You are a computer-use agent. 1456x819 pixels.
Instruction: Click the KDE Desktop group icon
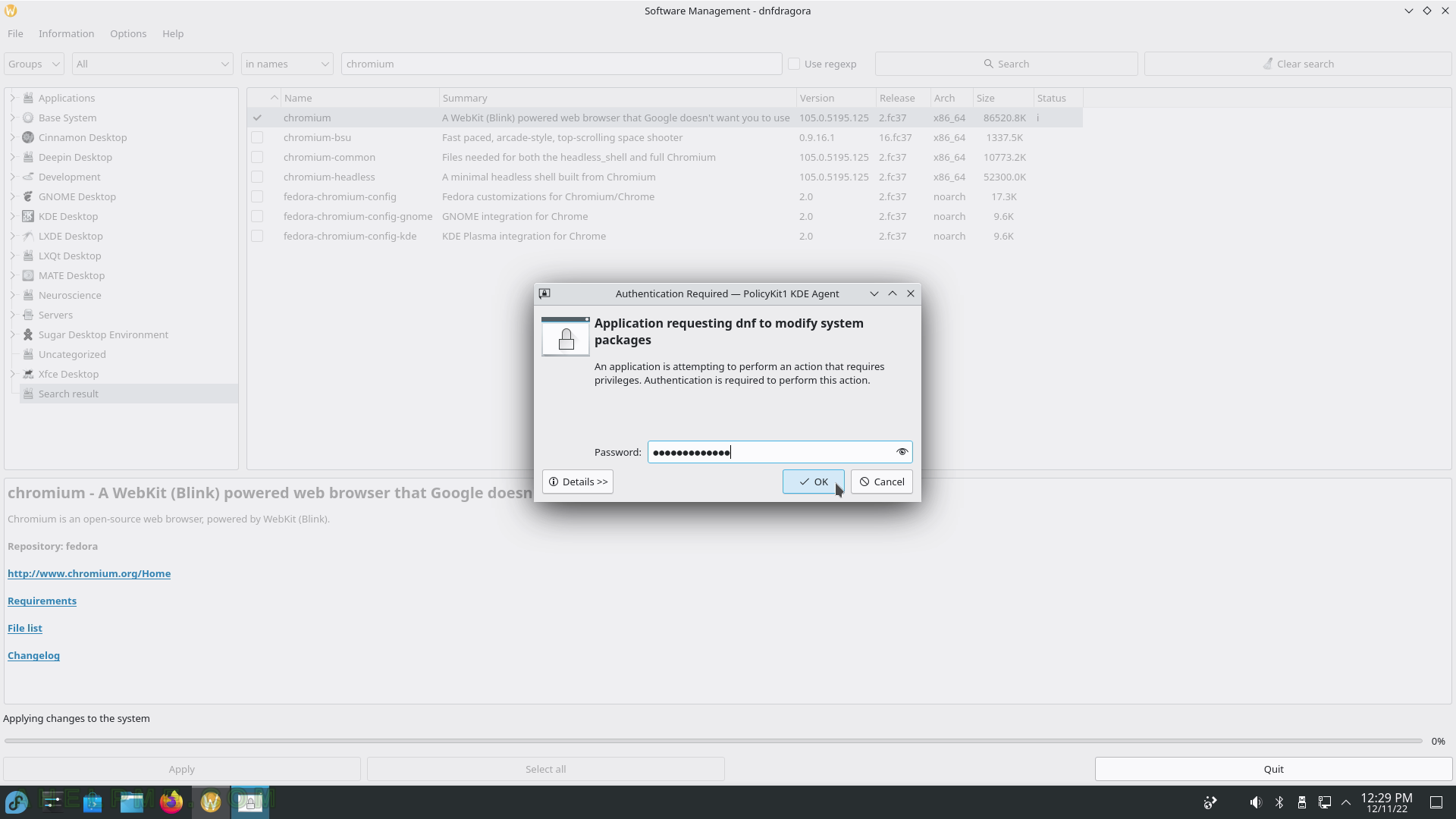pos(28,216)
